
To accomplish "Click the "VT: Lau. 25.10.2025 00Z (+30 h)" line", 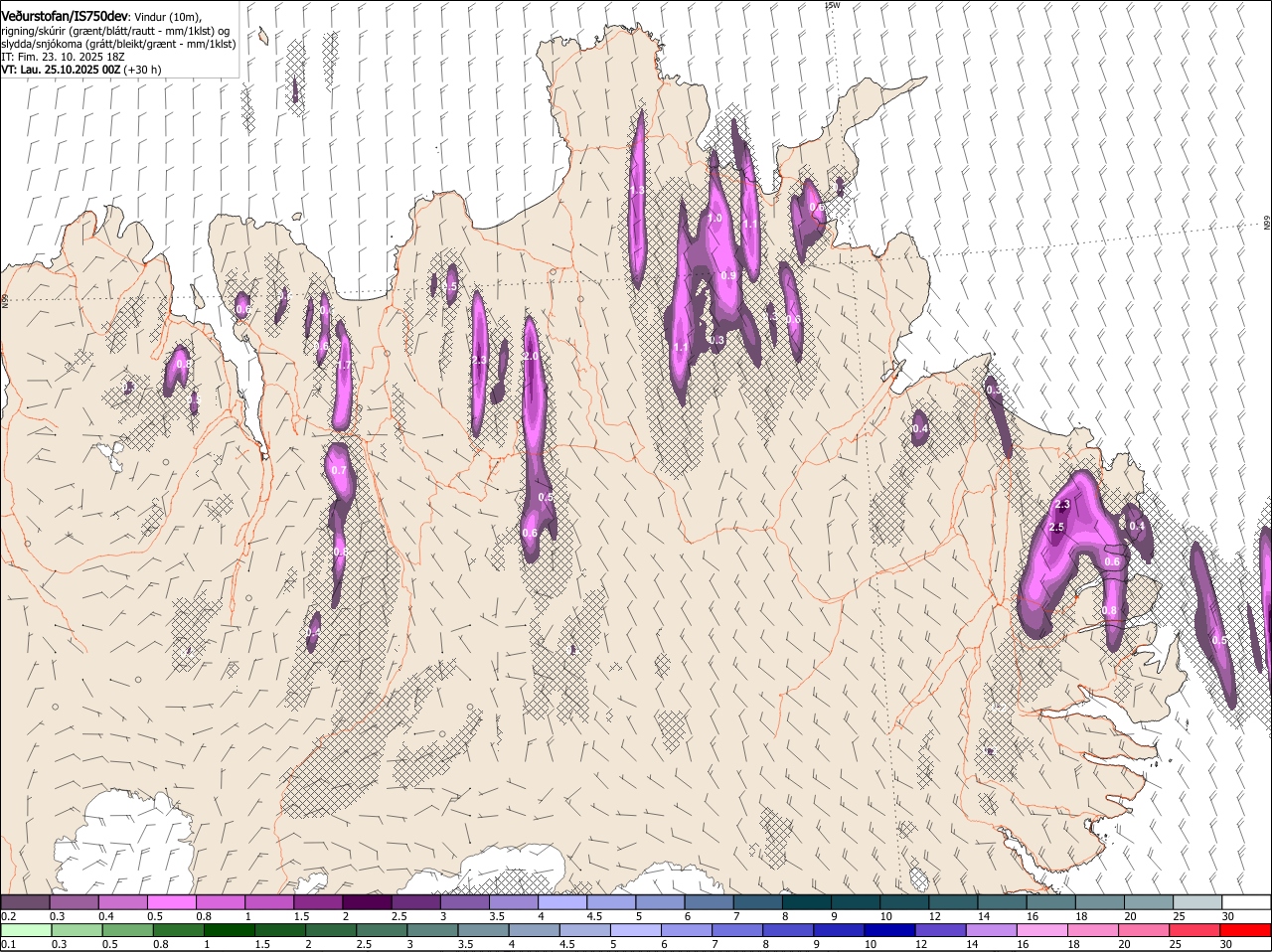I will pyautogui.click(x=81, y=71).
